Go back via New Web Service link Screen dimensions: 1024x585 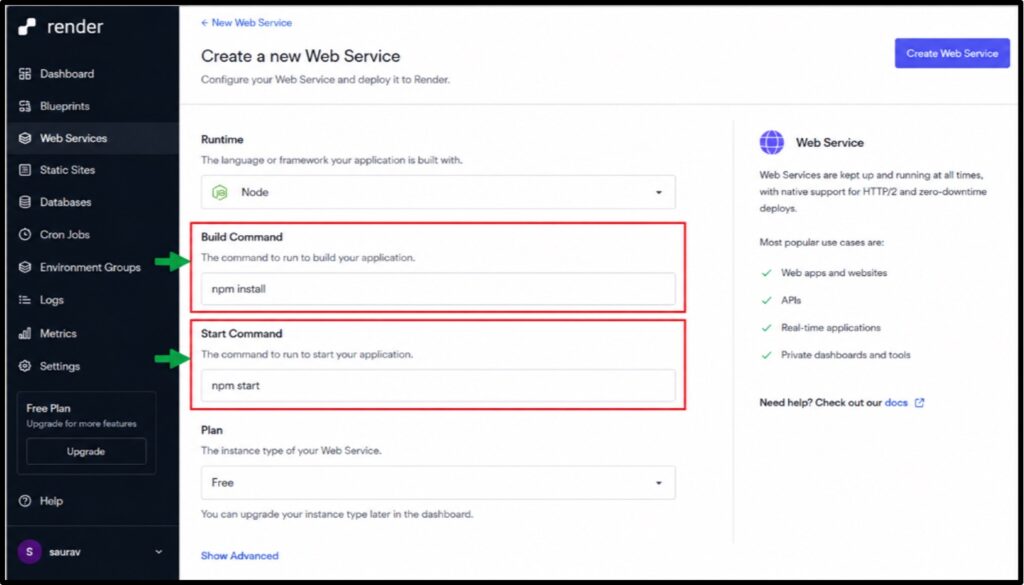(x=246, y=22)
